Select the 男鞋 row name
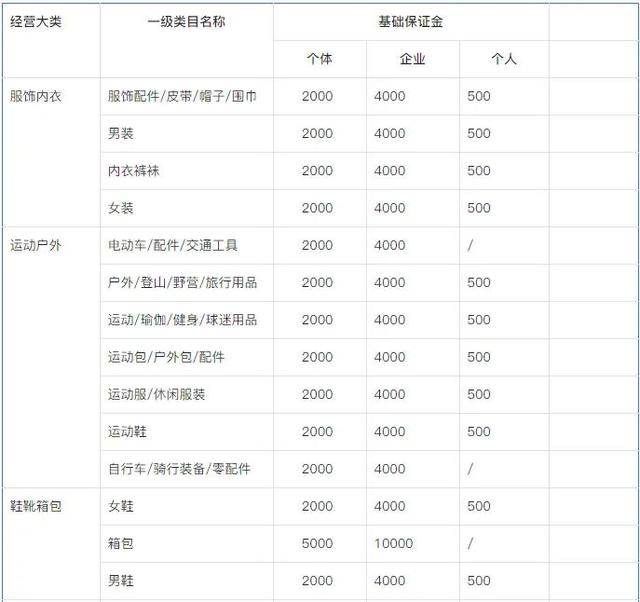This screenshot has width=640, height=602. 121,581
